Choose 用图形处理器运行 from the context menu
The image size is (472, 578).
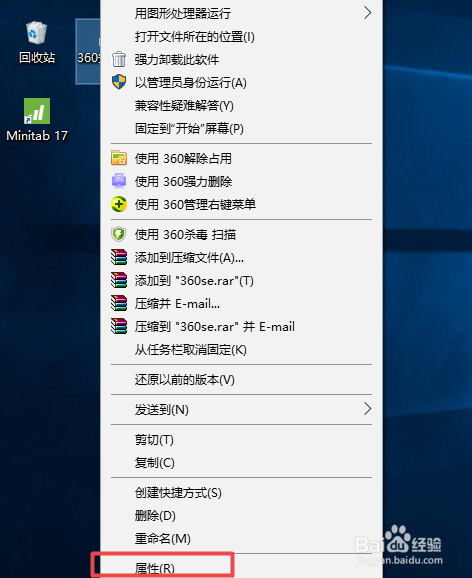tap(242, 13)
